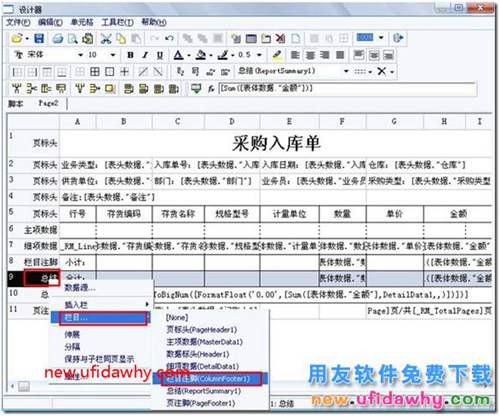
Task: Switch to the Page2 tab
Action: pos(49,103)
